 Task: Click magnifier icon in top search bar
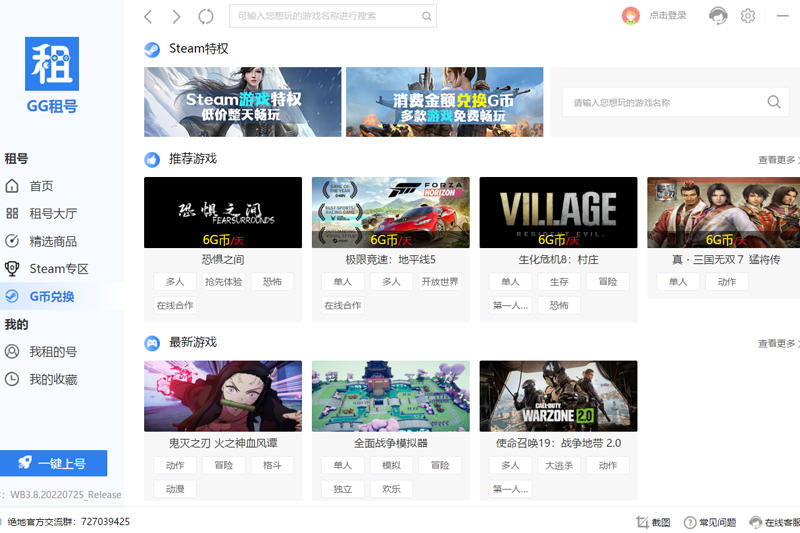[427, 16]
